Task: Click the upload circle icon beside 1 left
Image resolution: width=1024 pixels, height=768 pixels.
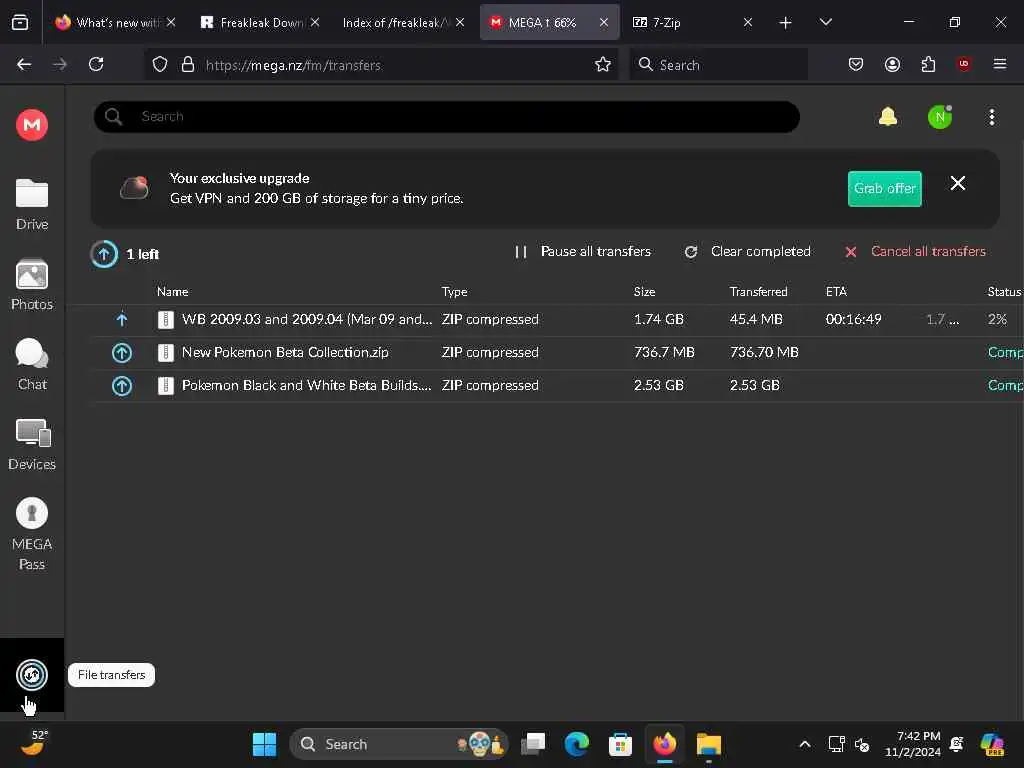Action: [x=104, y=254]
